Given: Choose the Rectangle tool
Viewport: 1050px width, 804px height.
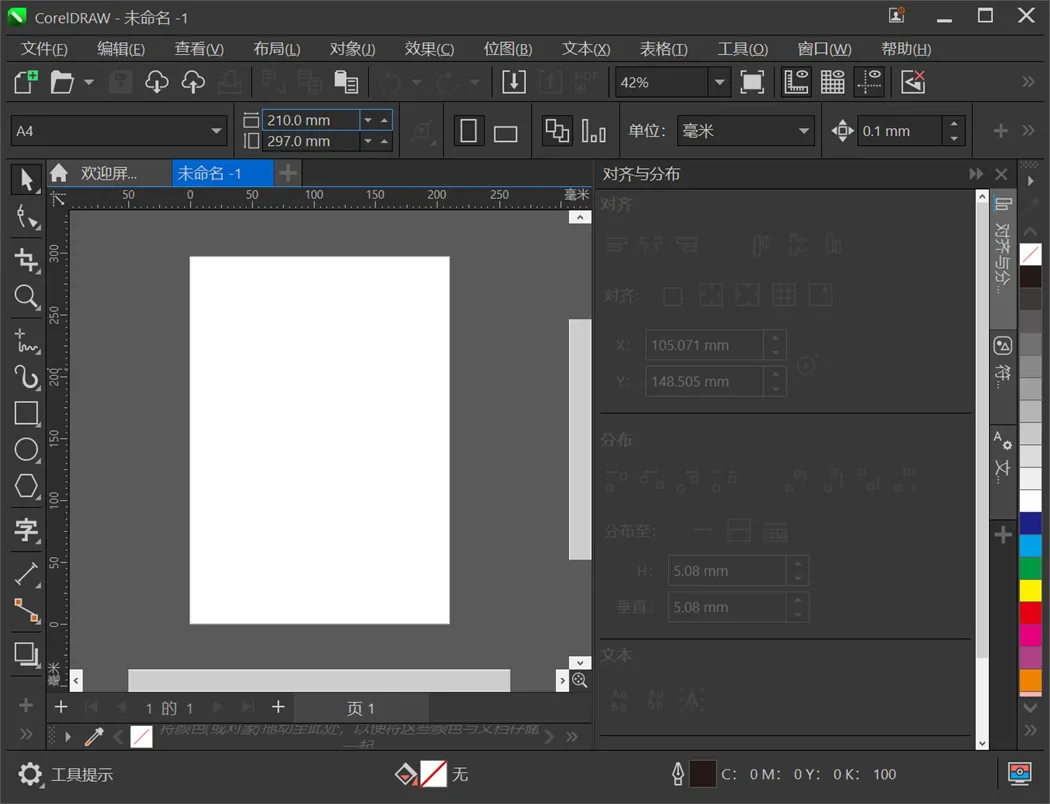Looking at the screenshot, I should click(x=26, y=413).
